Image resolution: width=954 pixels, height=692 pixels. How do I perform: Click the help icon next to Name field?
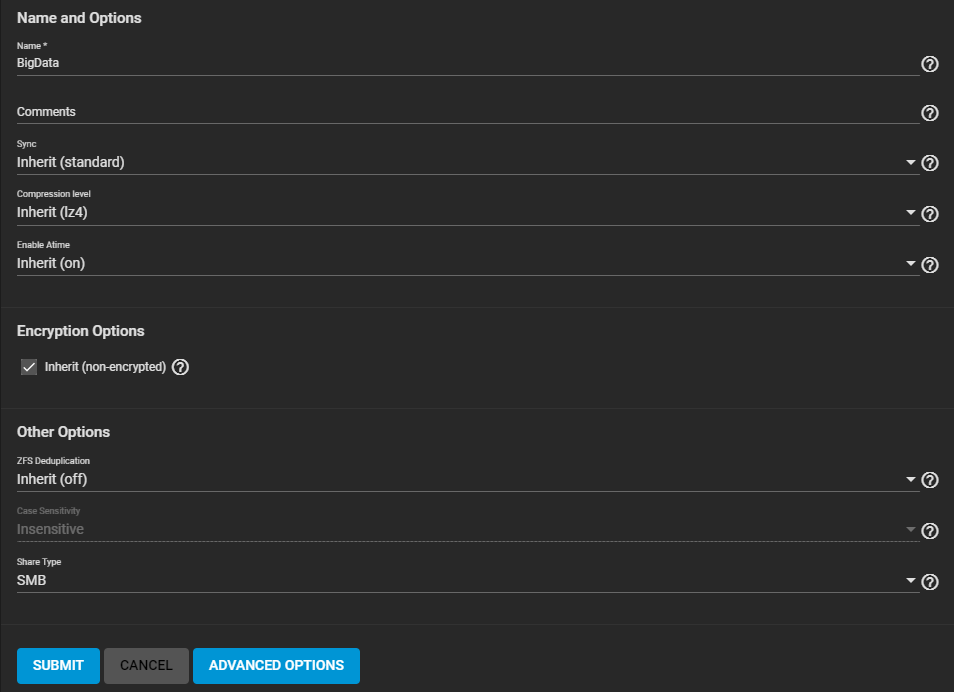pos(929,64)
